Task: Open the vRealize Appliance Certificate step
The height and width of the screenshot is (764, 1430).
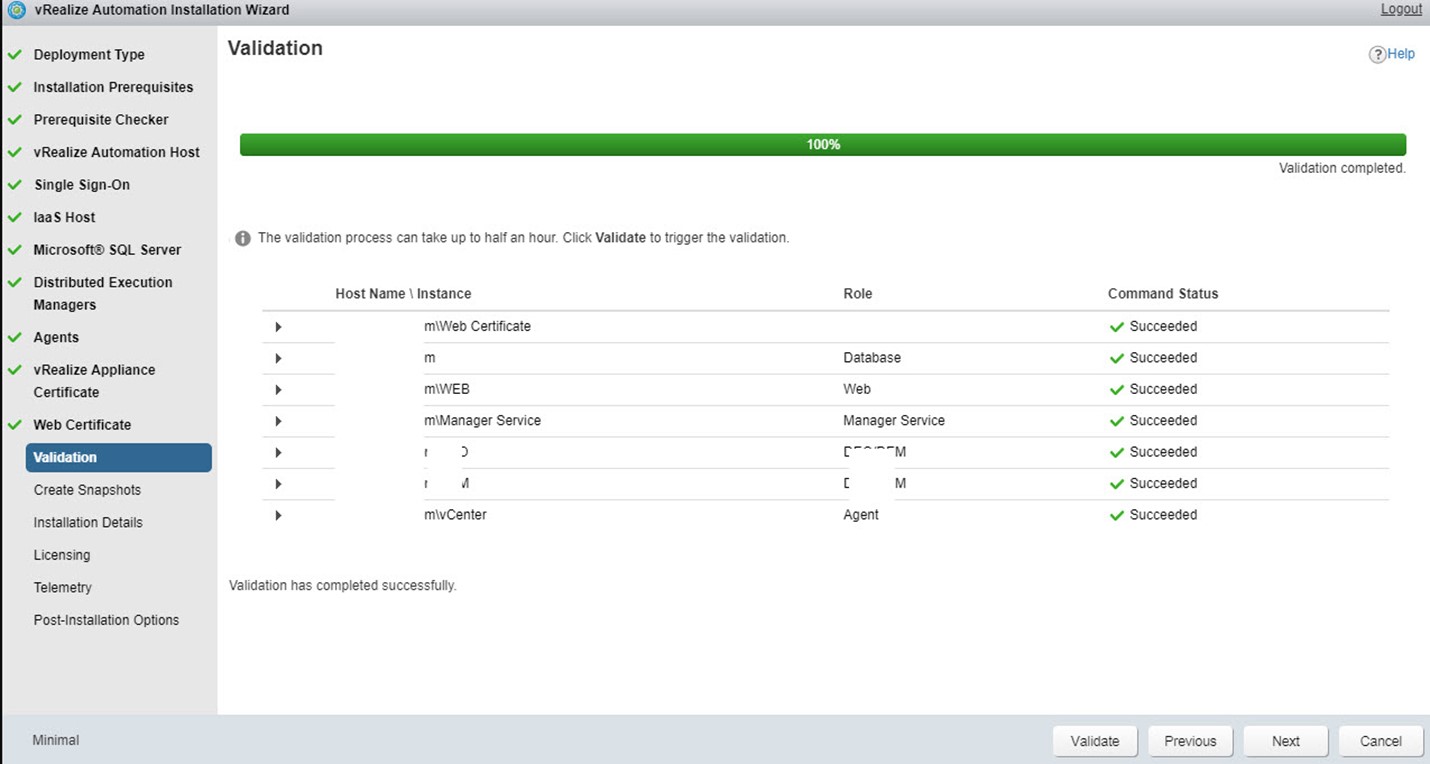Action: [x=94, y=381]
